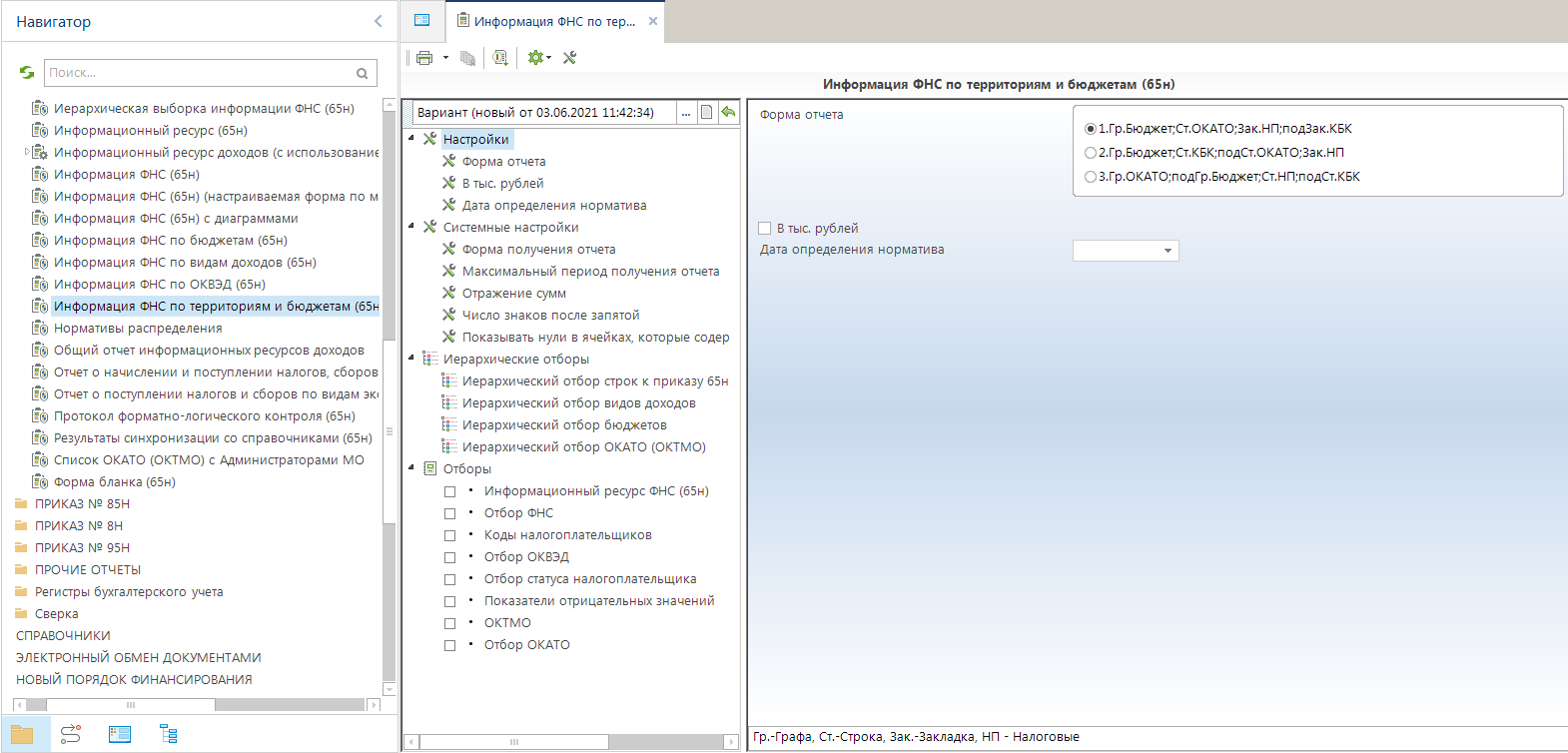Check the Отбор ОКАТО checkbox
The image size is (1568, 753).
point(449,645)
